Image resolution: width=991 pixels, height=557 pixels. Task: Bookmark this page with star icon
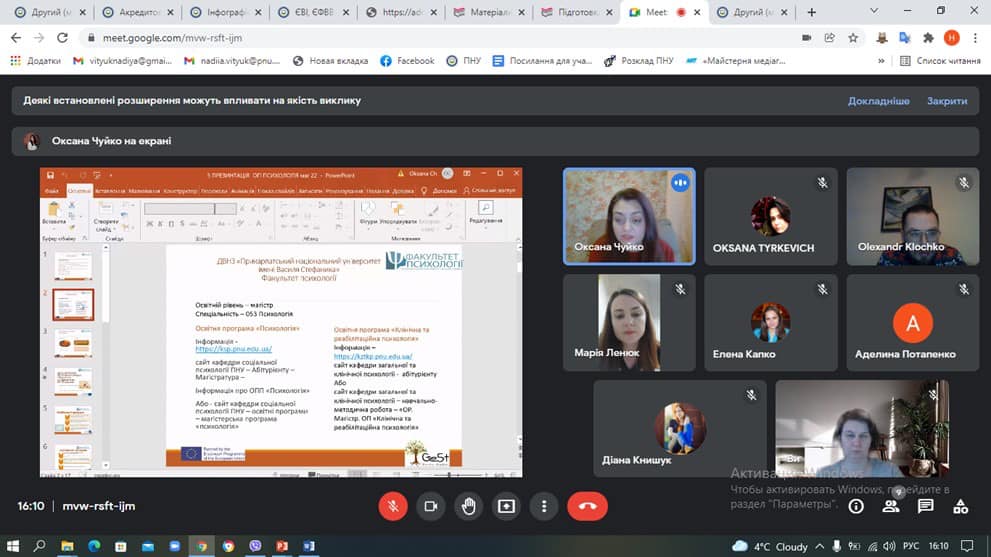[853, 37]
